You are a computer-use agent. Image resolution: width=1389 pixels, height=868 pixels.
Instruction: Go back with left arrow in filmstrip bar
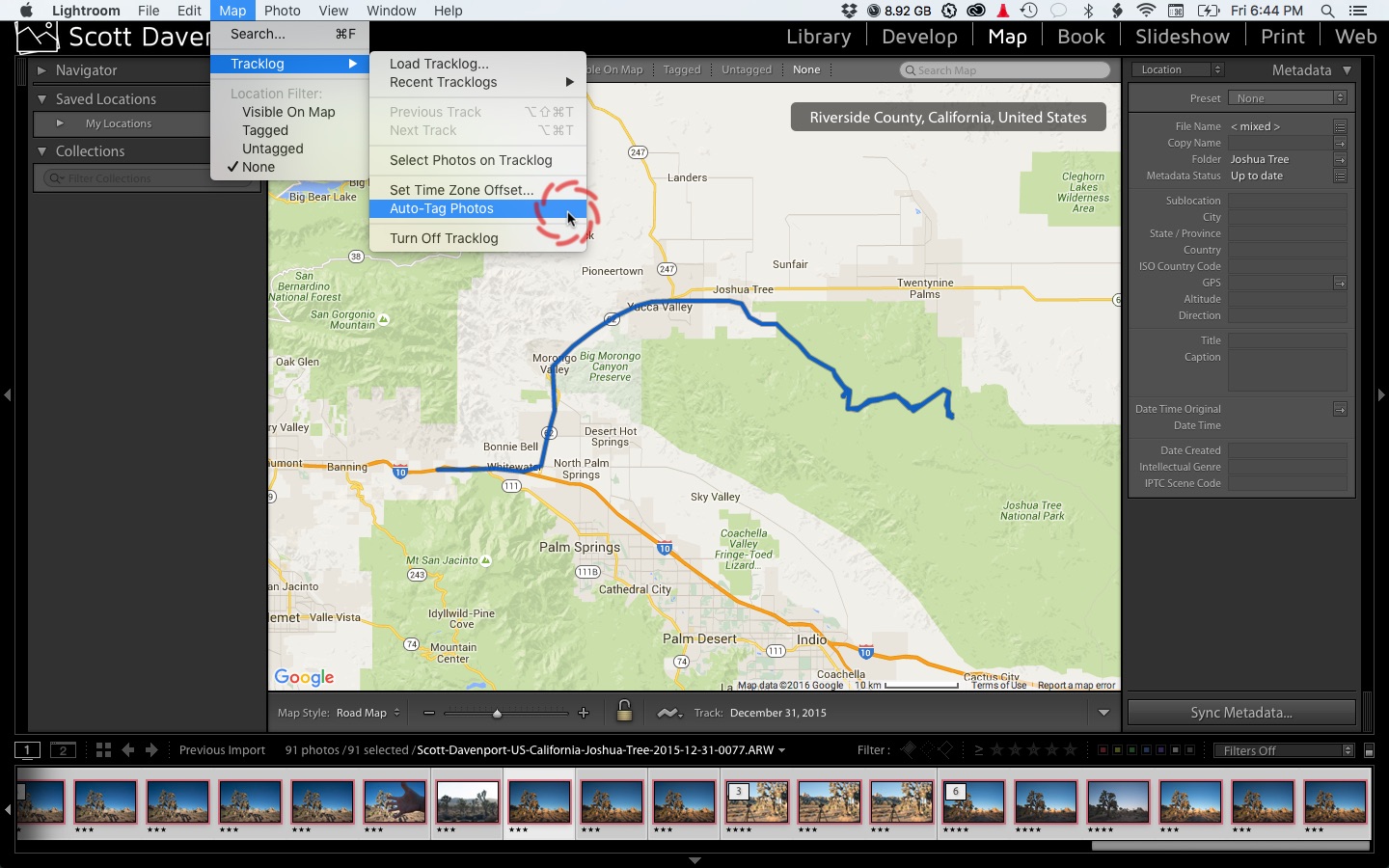[127, 749]
